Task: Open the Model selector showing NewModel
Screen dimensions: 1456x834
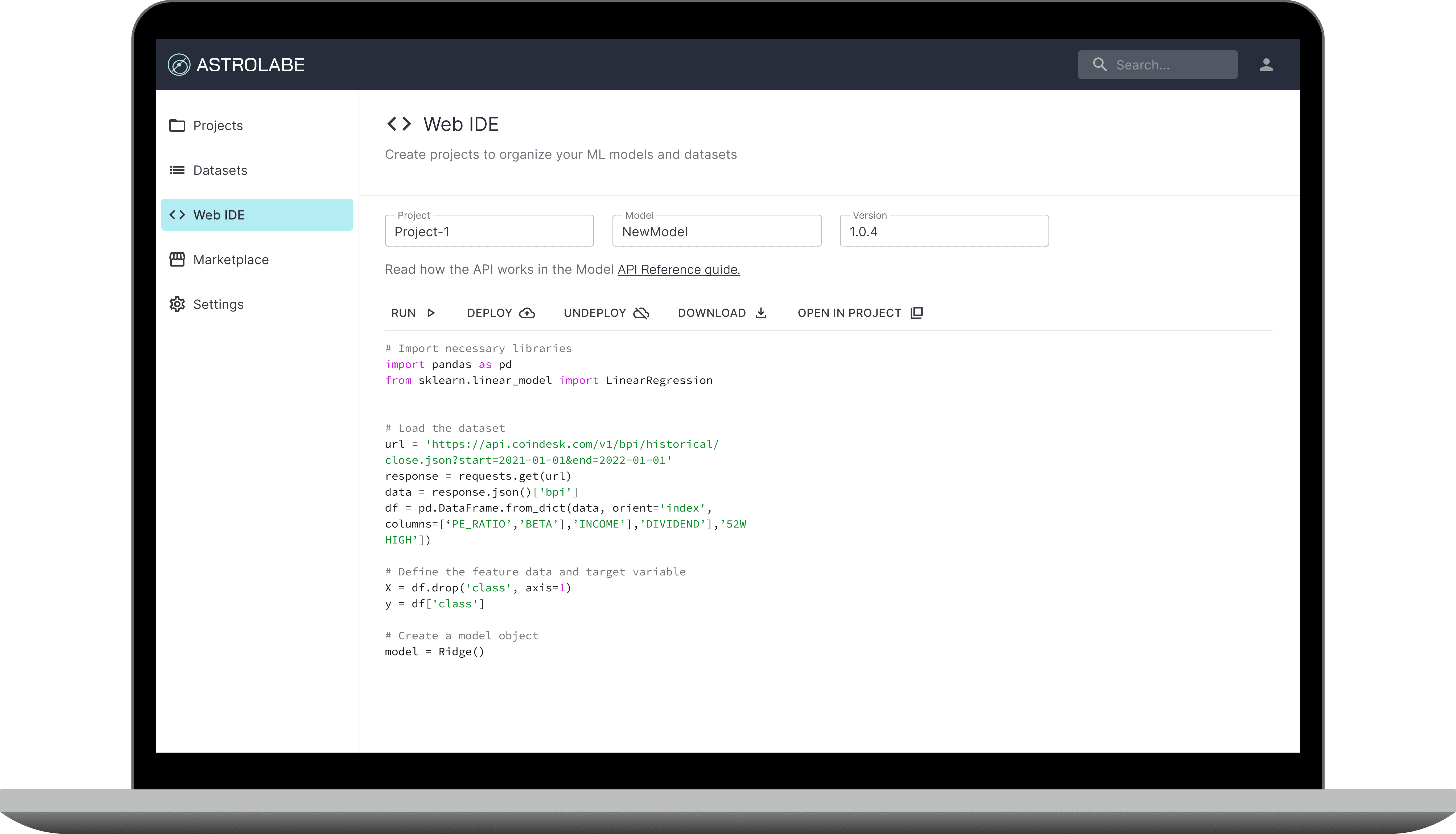Action: pos(716,231)
